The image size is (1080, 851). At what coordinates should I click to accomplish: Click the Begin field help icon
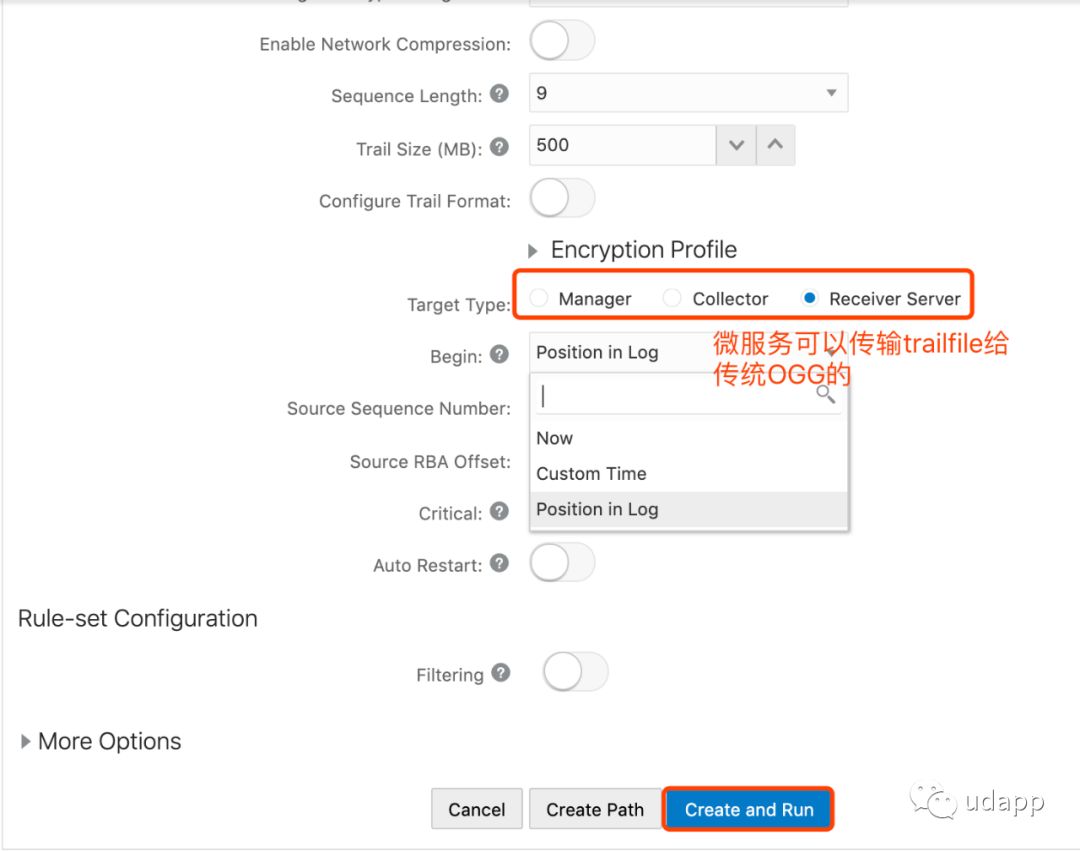click(x=500, y=353)
